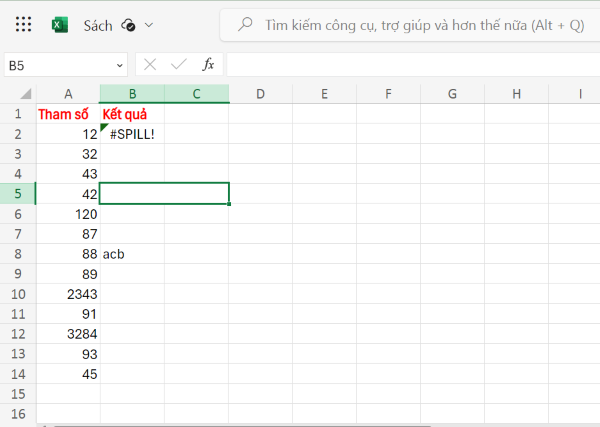600x427 pixels.
Task: Select the cell showing #SPILL! error
Action: click(132, 134)
